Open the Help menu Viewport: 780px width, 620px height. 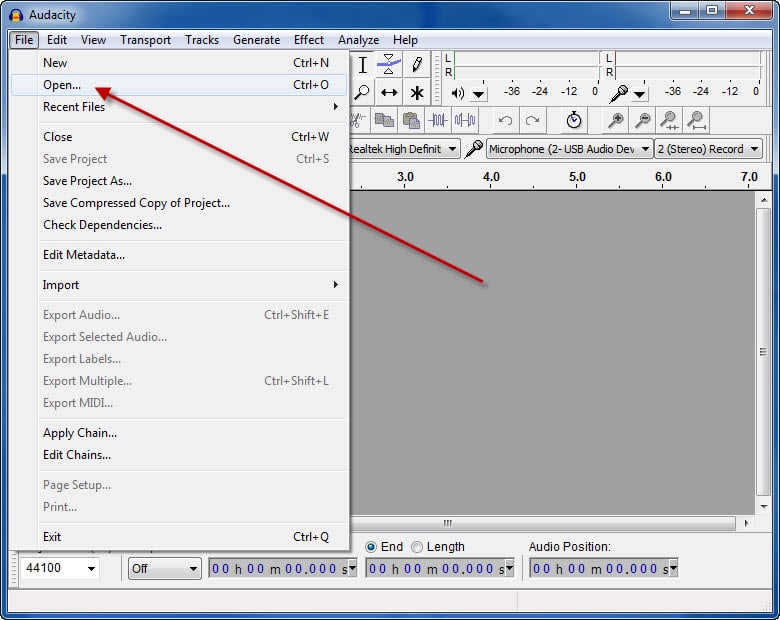point(405,40)
